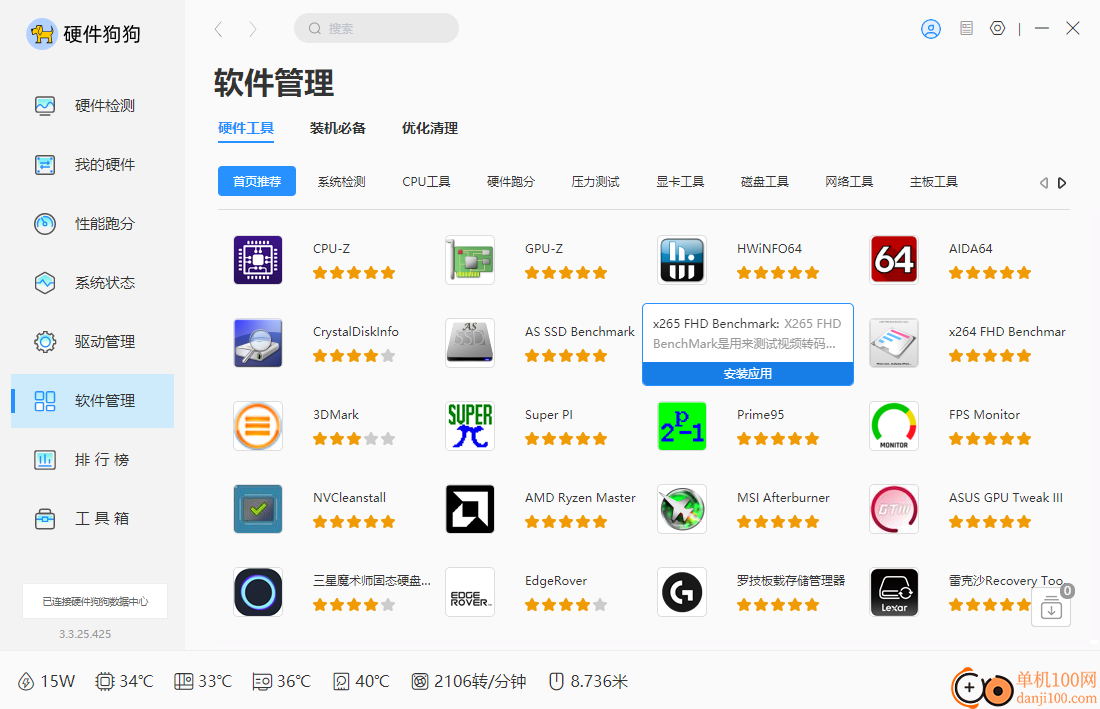Click the version number 3.3.25.425
The height and width of the screenshot is (709, 1100).
click(85, 634)
